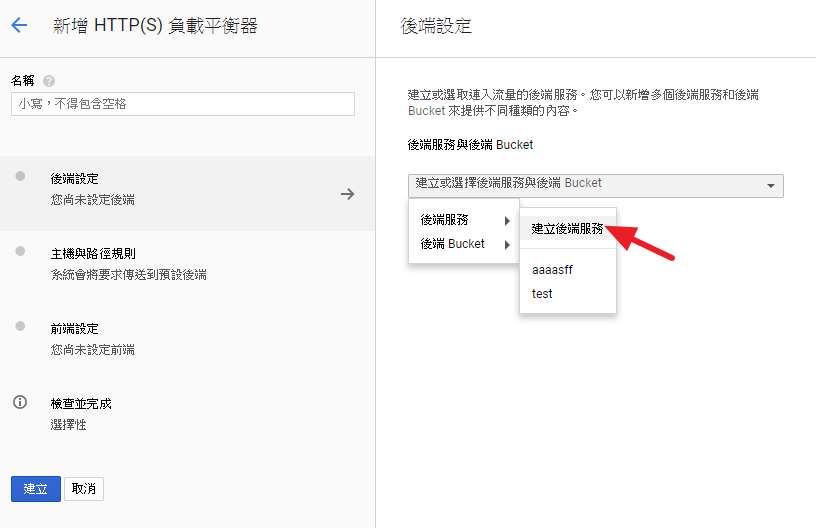
Task: Click the status dot beside 主機與路徑規則
Action: tap(19, 252)
